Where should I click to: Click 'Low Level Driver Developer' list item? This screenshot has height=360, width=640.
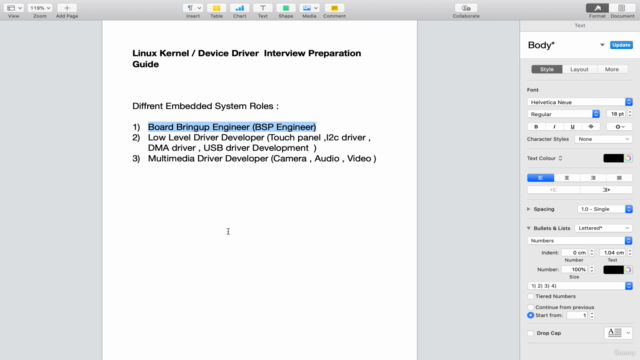[x=259, y=142]
